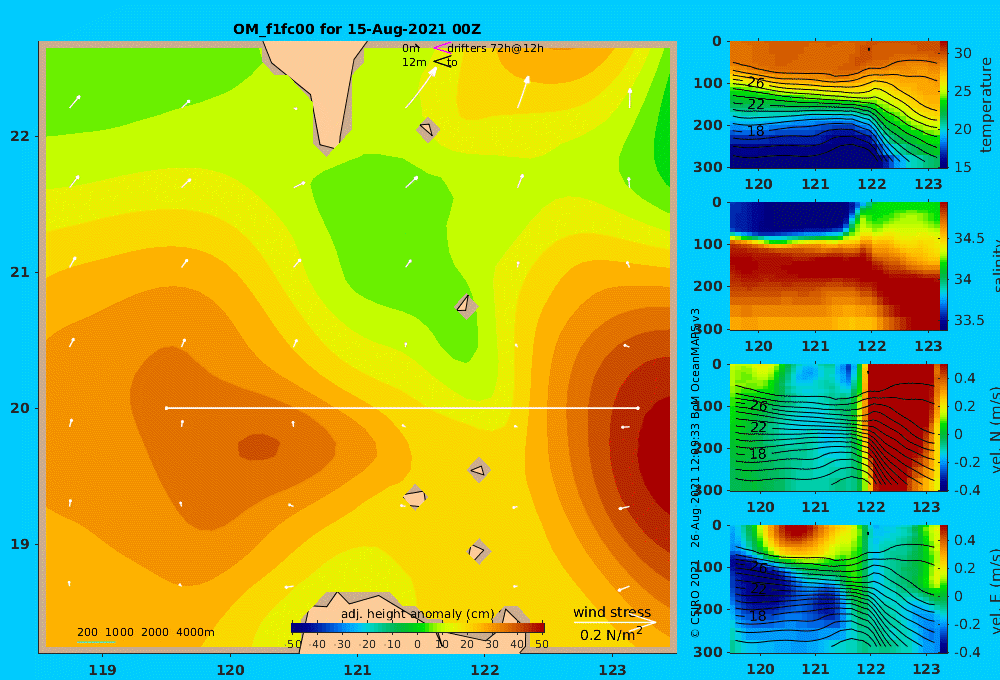This screenshot has height=680, width=1000.
Task: Click the temperature panel color bar
Action: click(944, 104)
